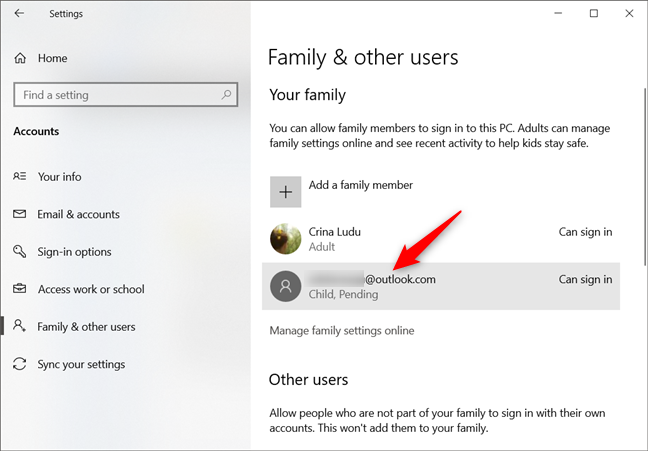Open Sign-in options page
Screen dimensions: 648x451
click(75, 252)
